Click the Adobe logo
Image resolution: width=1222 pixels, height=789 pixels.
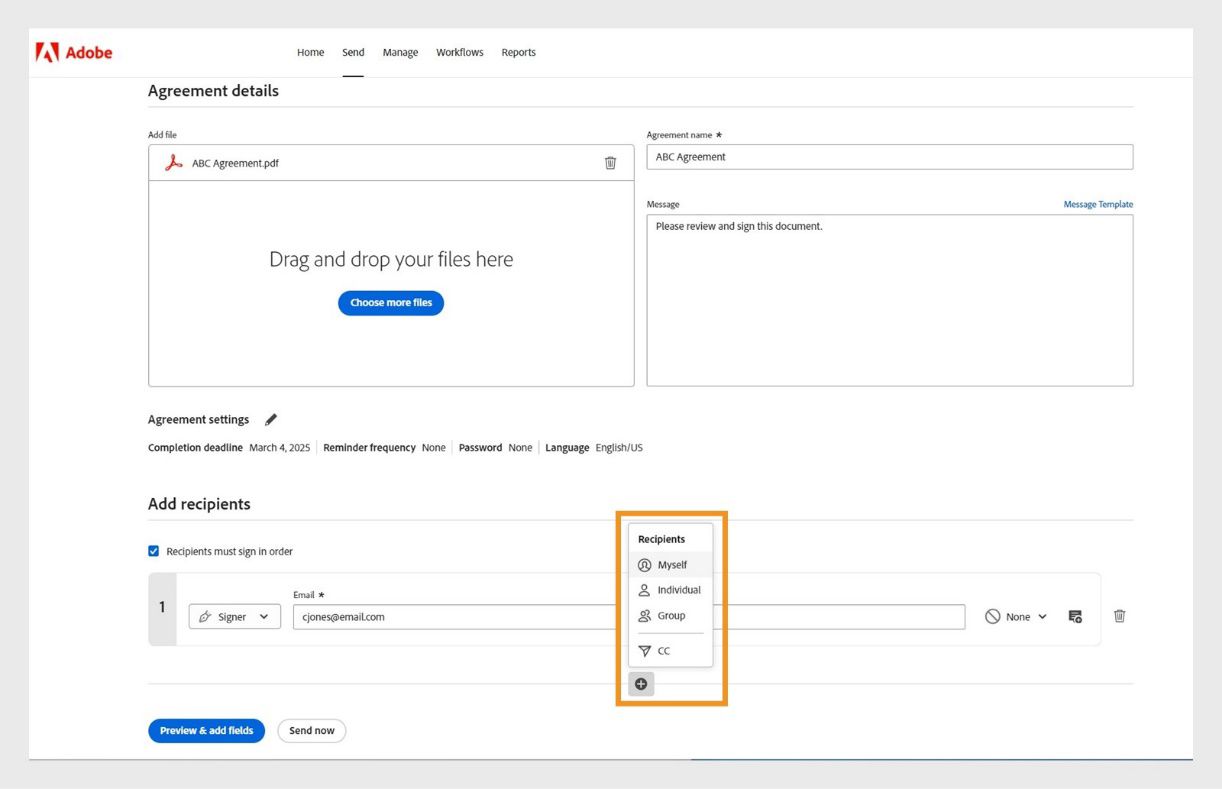coord(73,52)
